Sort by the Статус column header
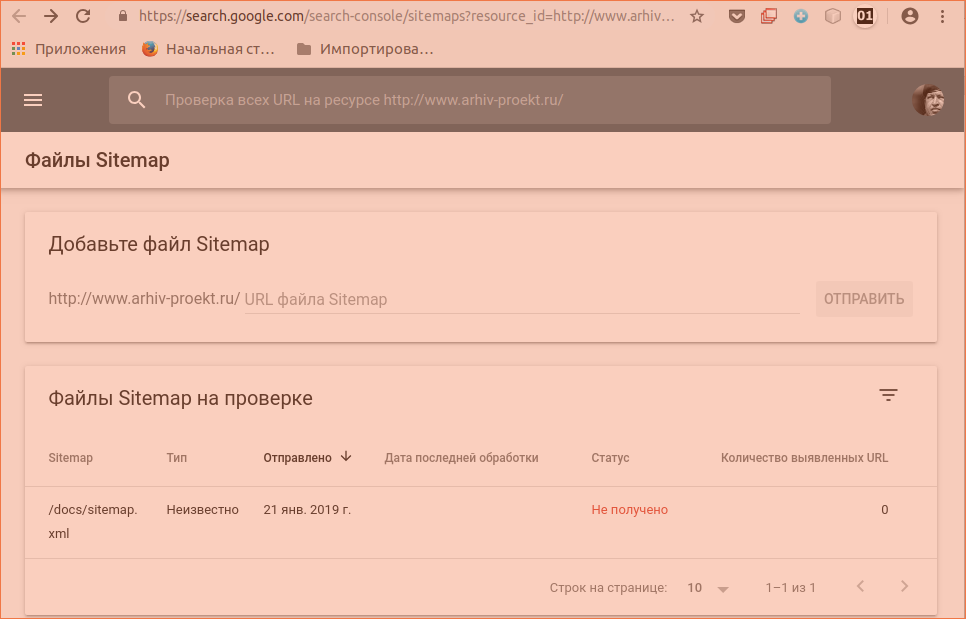This screenshot has width=966, height=619. (x=610, y=458)
